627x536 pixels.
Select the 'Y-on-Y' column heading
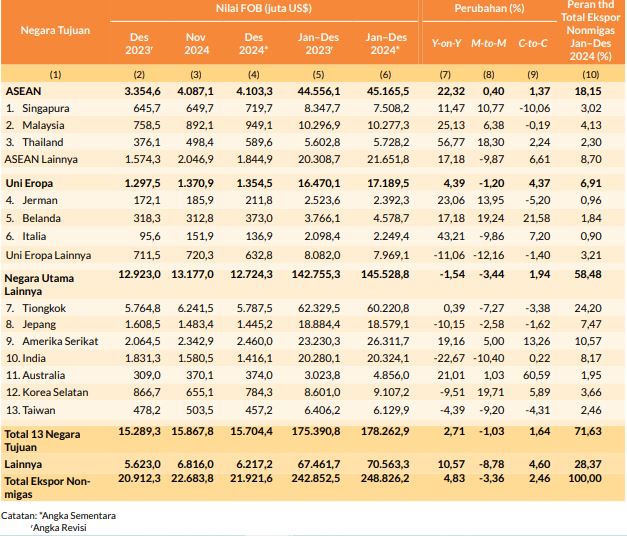click(445, 45)
